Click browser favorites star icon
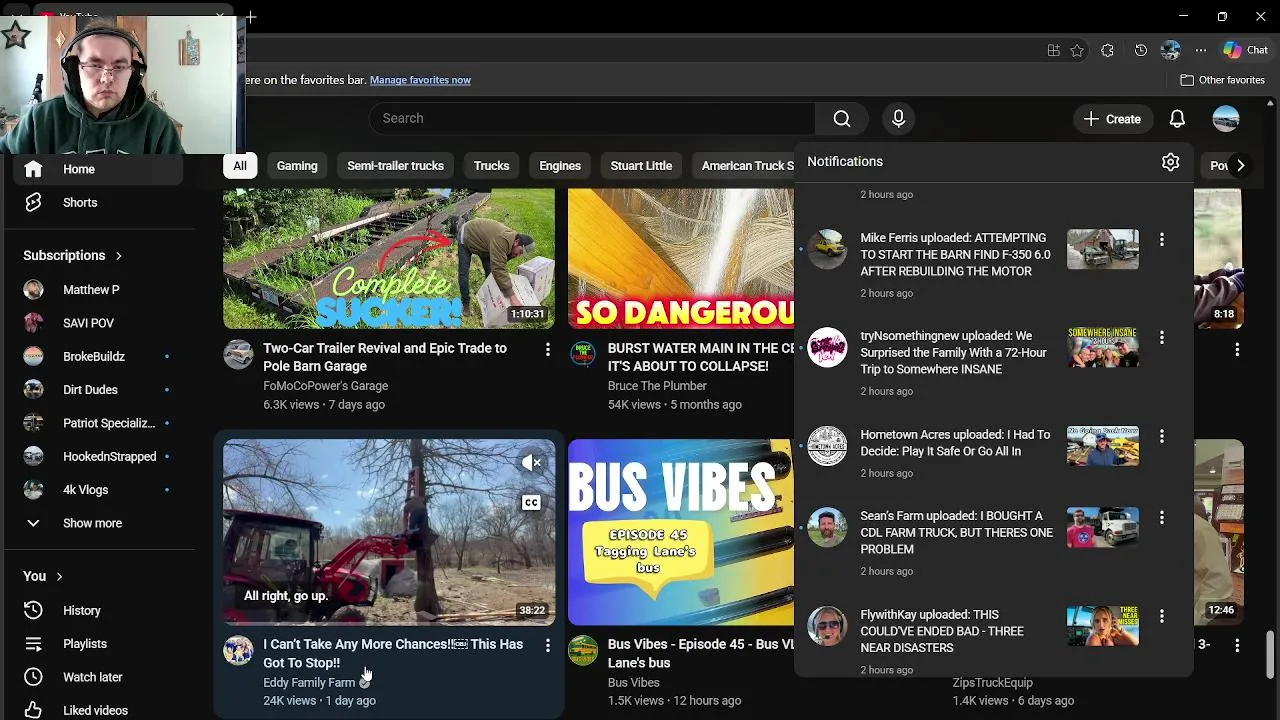 pos(1077,50)
